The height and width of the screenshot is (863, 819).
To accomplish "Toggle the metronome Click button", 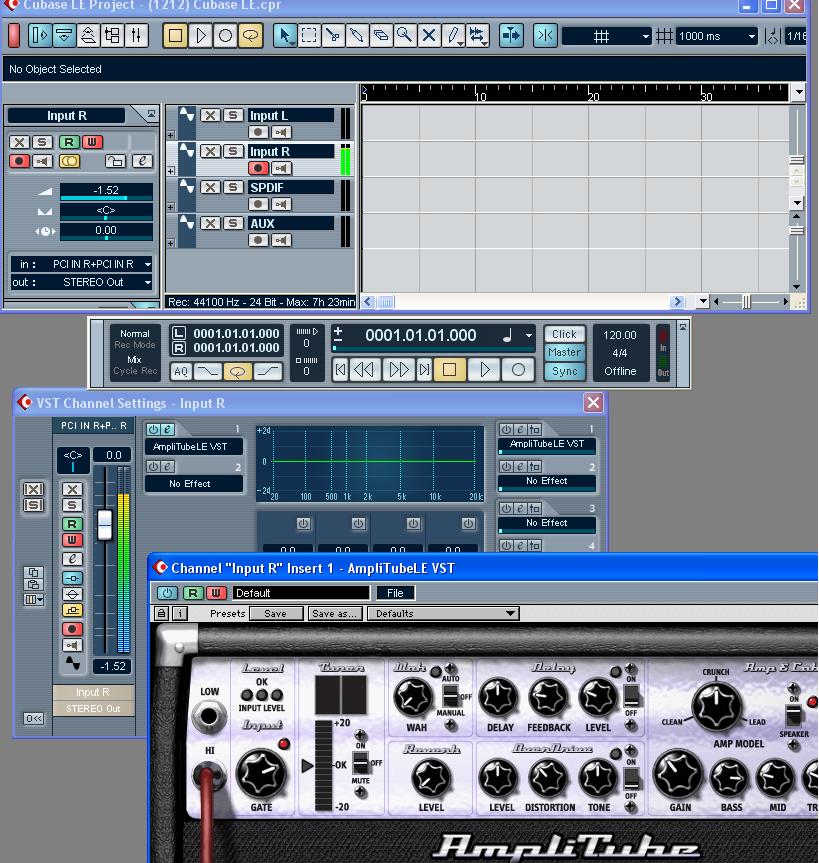I will 565,334.
